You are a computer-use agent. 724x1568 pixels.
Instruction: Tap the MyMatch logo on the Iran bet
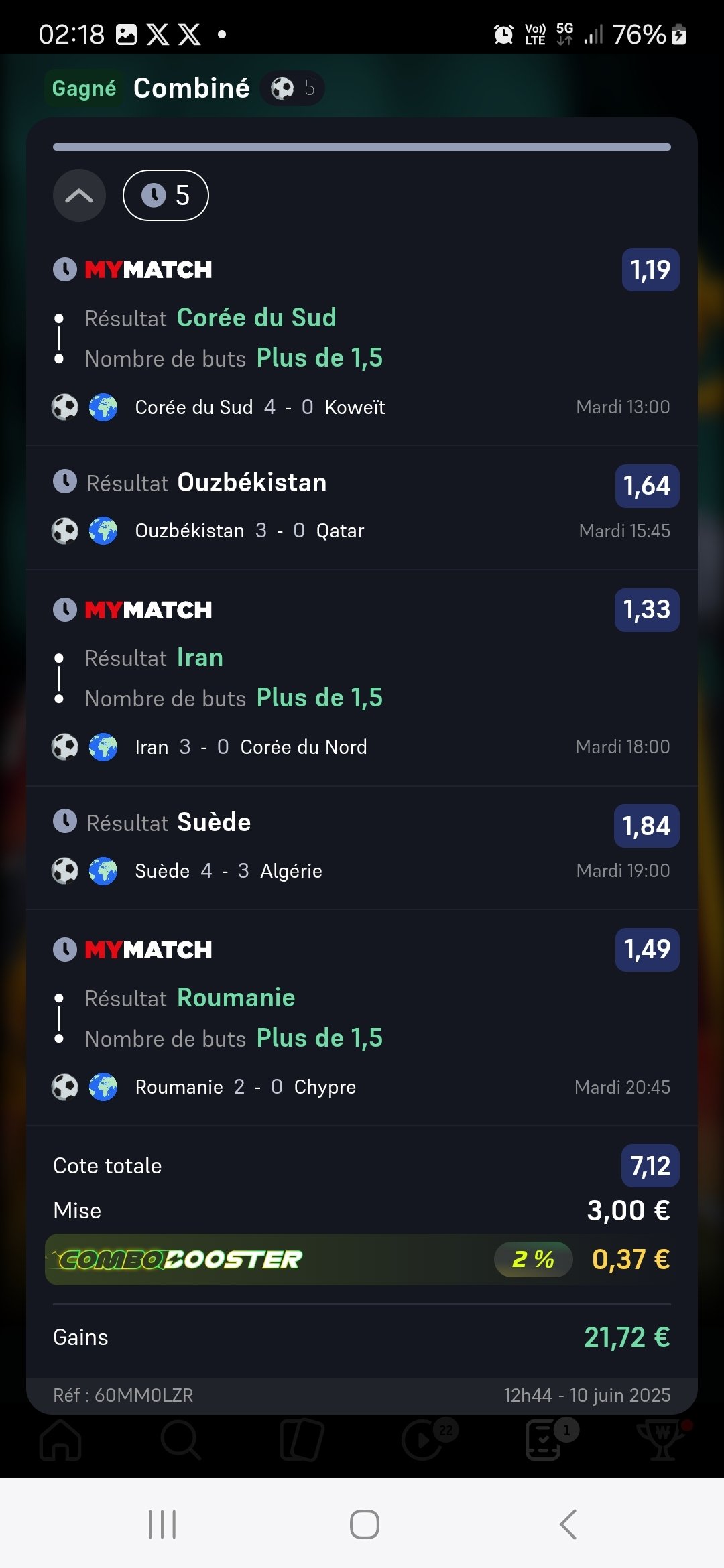pos(148,610)
